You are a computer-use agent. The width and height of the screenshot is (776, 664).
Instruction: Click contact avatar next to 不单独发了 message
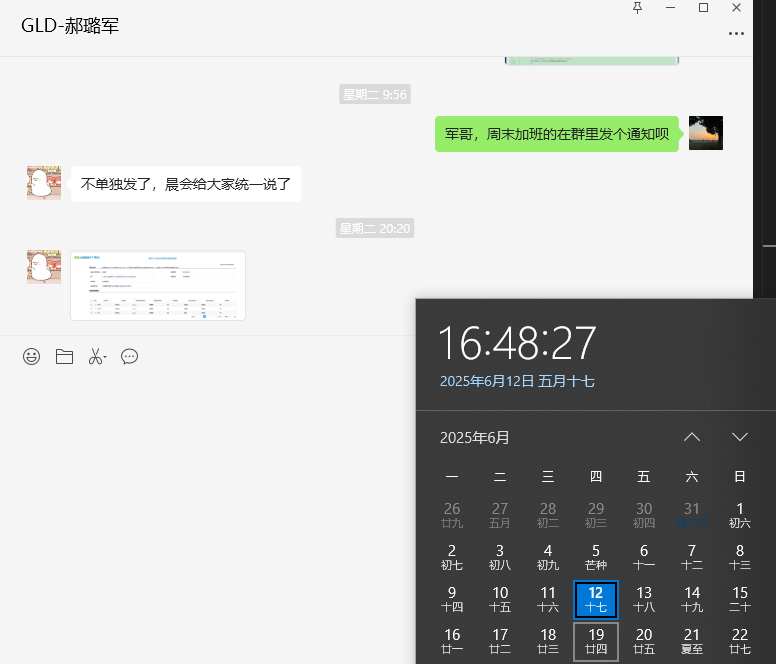(x=44, y=184)
